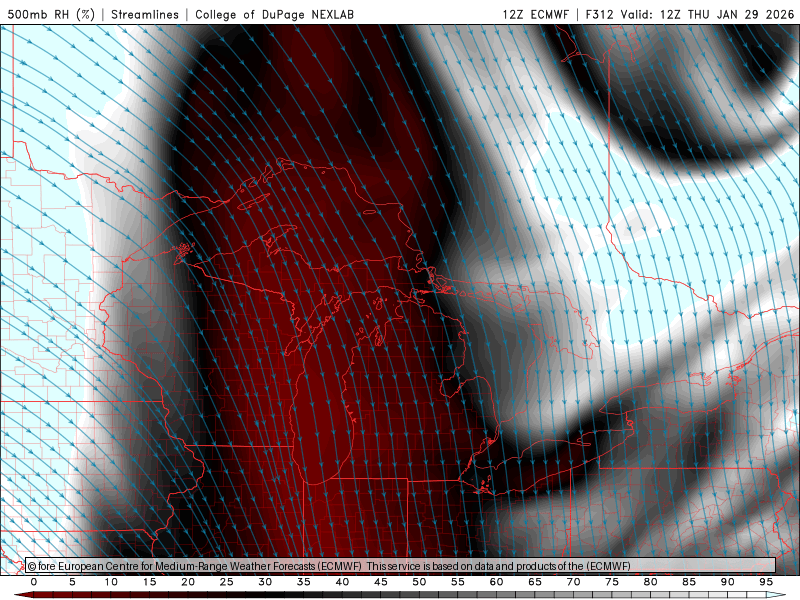The image size is (800, 600).
Task: Click the "70" color scale label
Action: (x=573, y=582)
